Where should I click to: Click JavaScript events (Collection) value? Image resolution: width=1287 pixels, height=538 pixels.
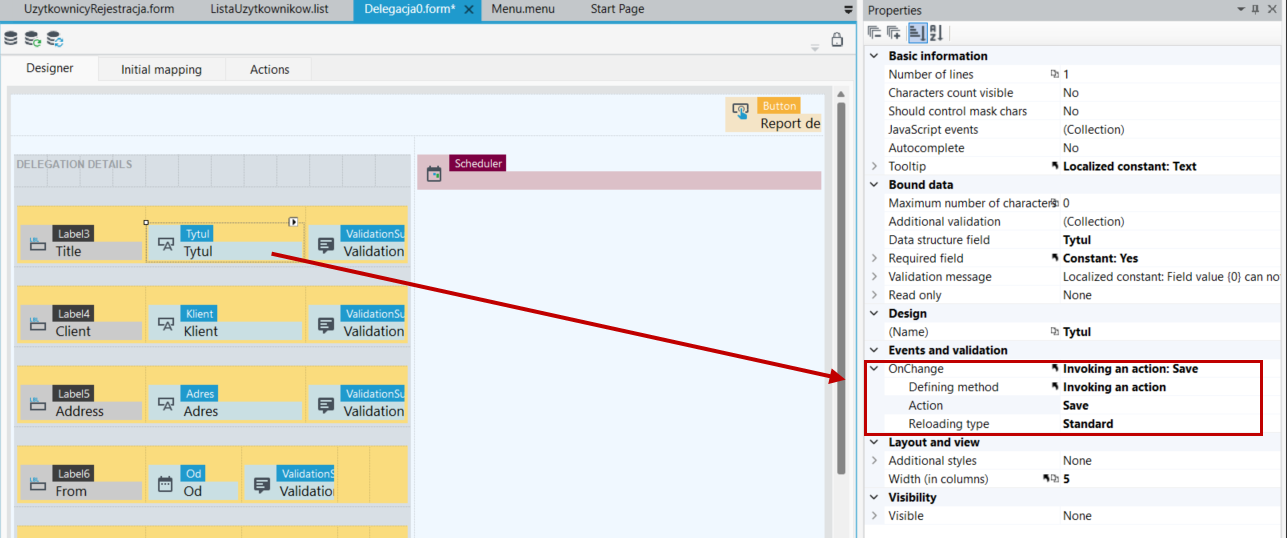coord(1093,130)
